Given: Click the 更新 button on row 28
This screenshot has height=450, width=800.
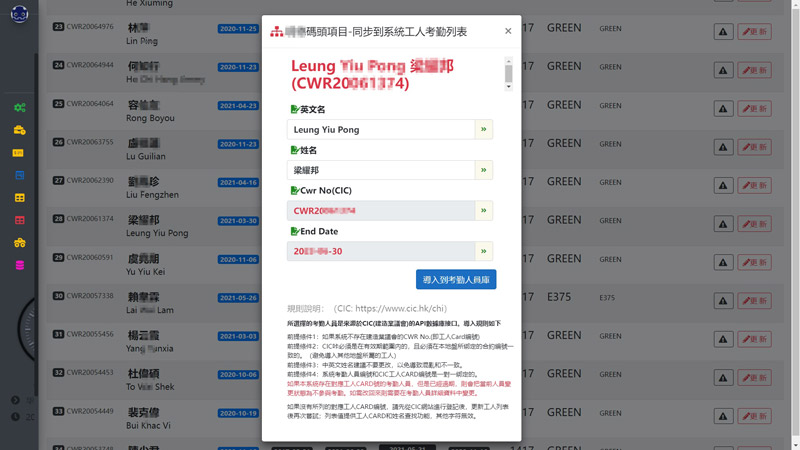Looking at the screenshot, I should pyautogui.click(x=754, y=224).
